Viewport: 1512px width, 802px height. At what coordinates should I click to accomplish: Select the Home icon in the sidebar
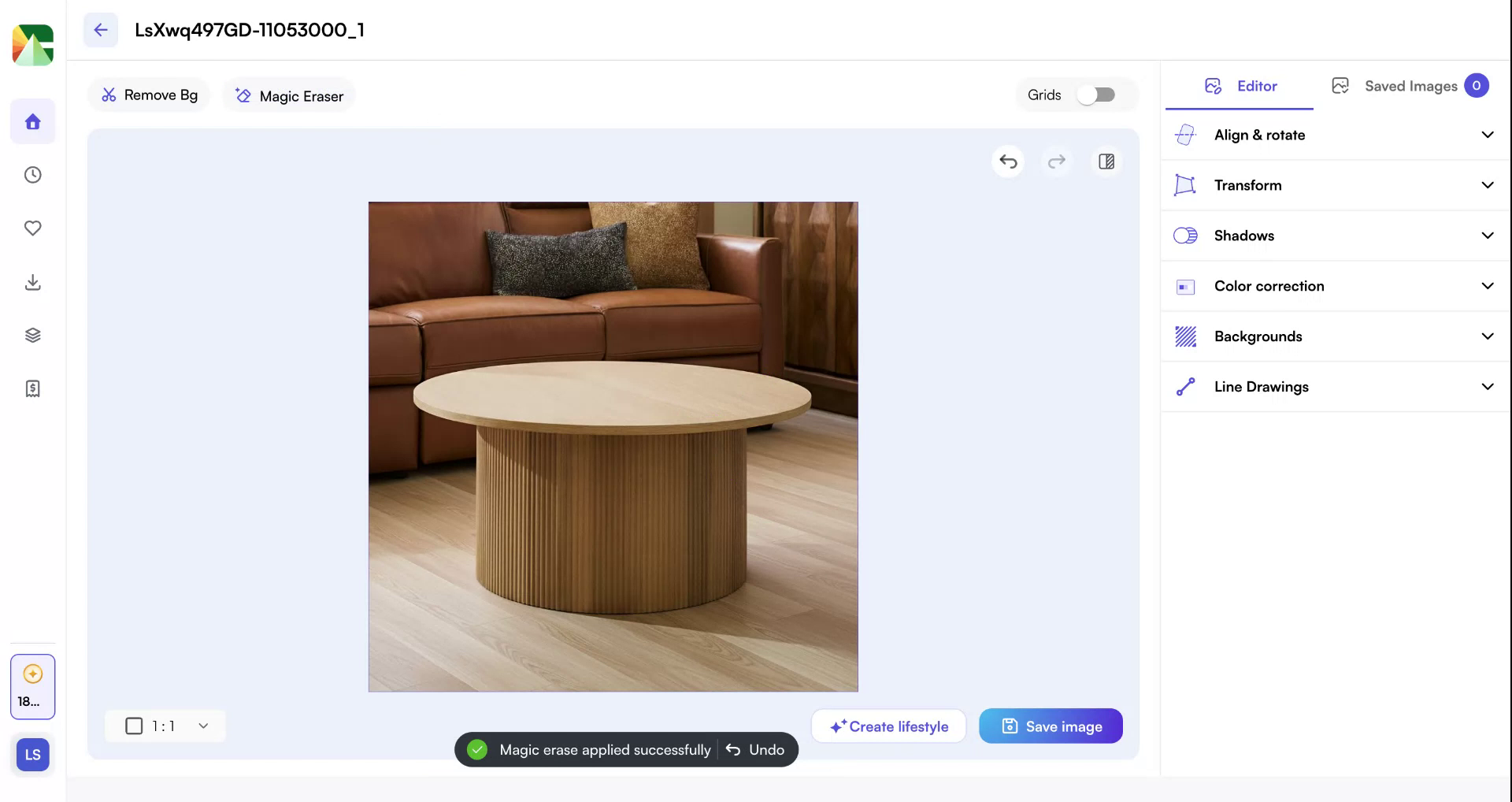(x=32, y=121)
